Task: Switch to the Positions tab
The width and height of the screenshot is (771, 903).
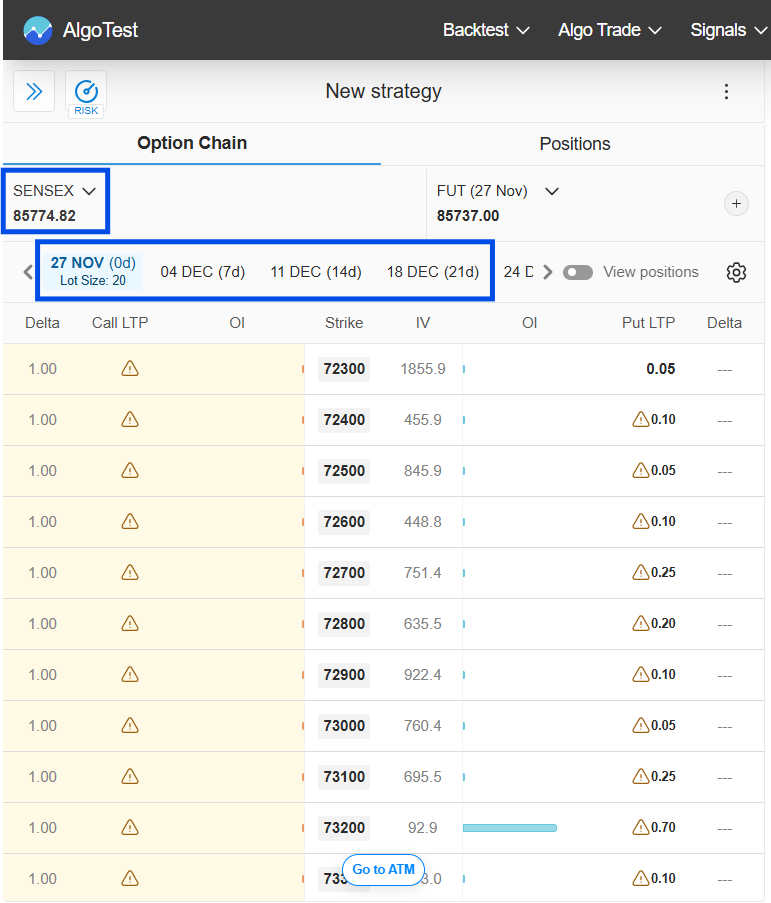Action: 574,144
